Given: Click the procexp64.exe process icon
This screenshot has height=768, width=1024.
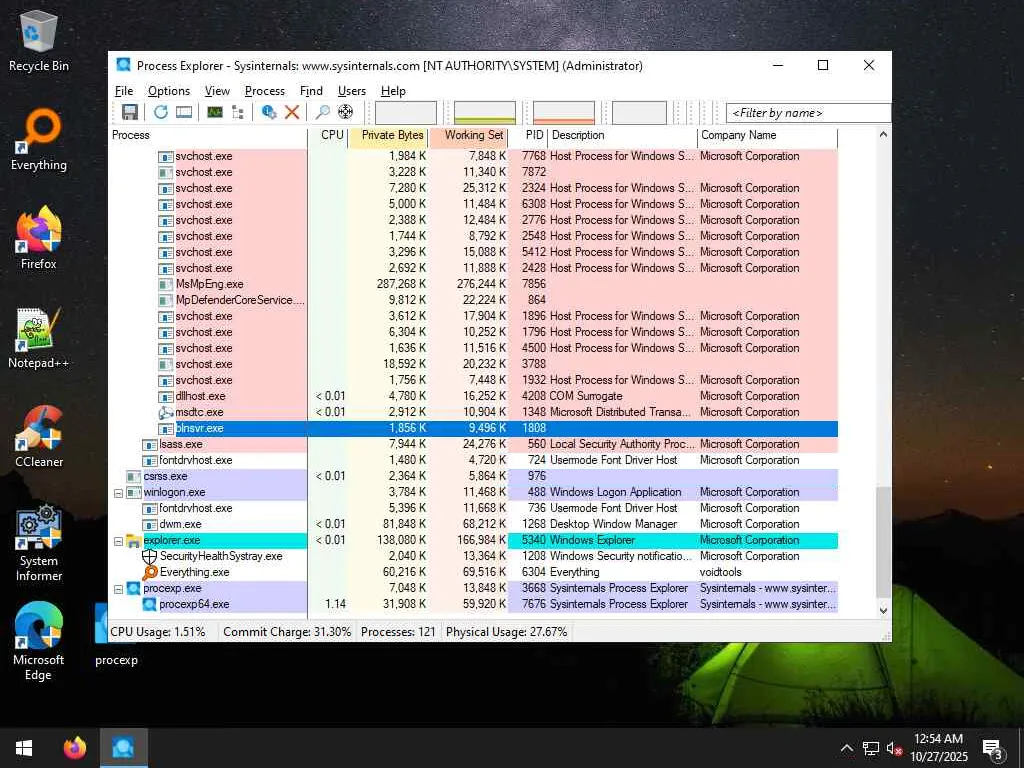Looking at the screenshot, I should coord(150,605).
